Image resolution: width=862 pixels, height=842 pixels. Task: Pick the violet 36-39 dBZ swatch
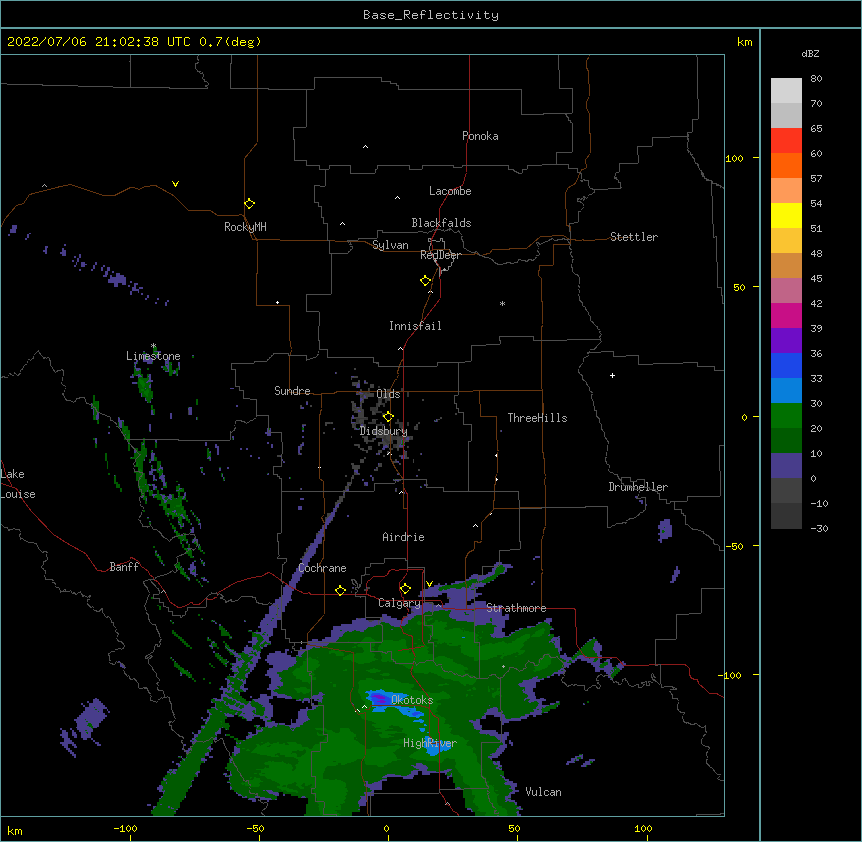786,341
